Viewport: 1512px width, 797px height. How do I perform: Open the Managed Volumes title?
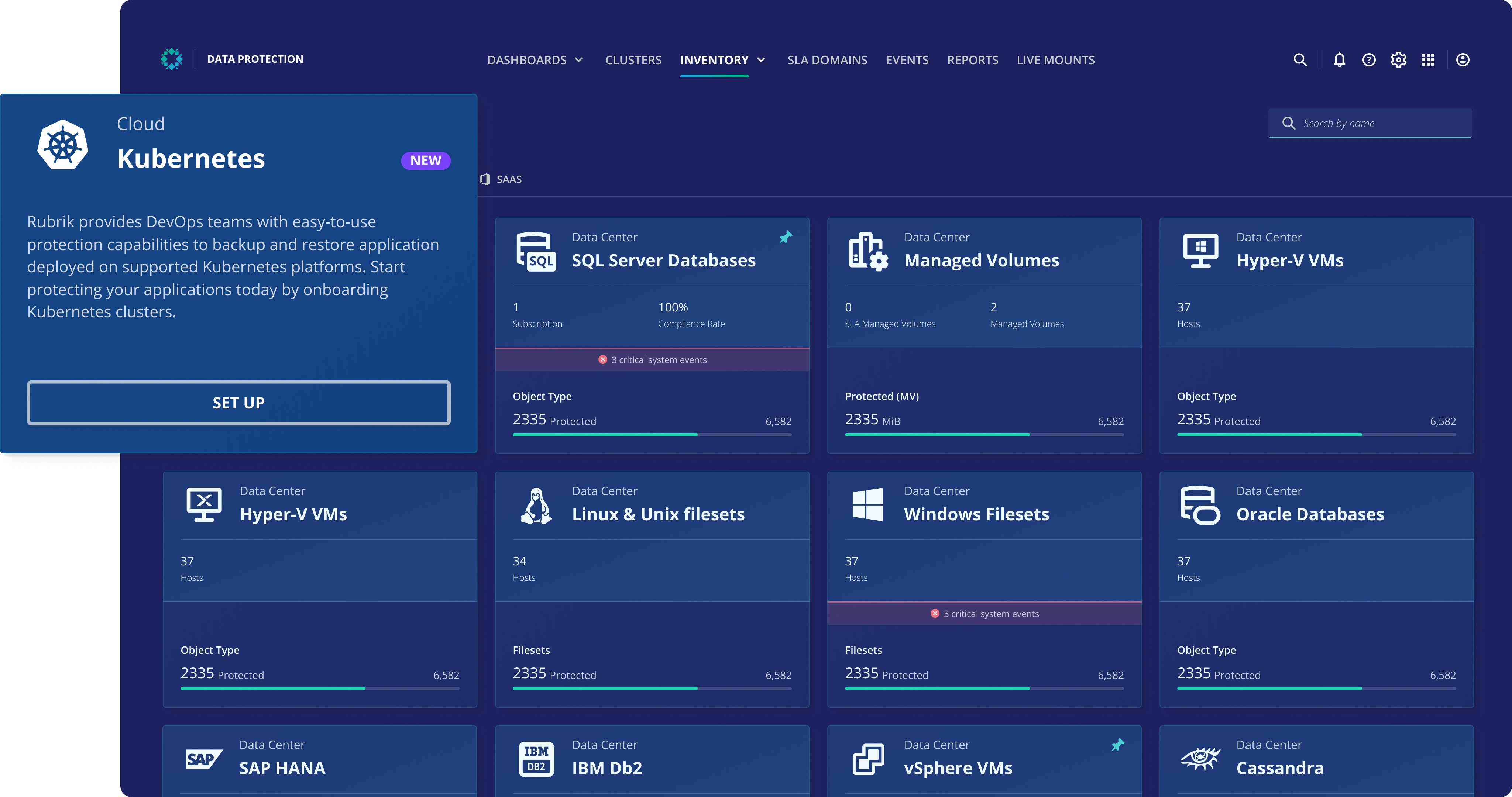coord(982,260)
